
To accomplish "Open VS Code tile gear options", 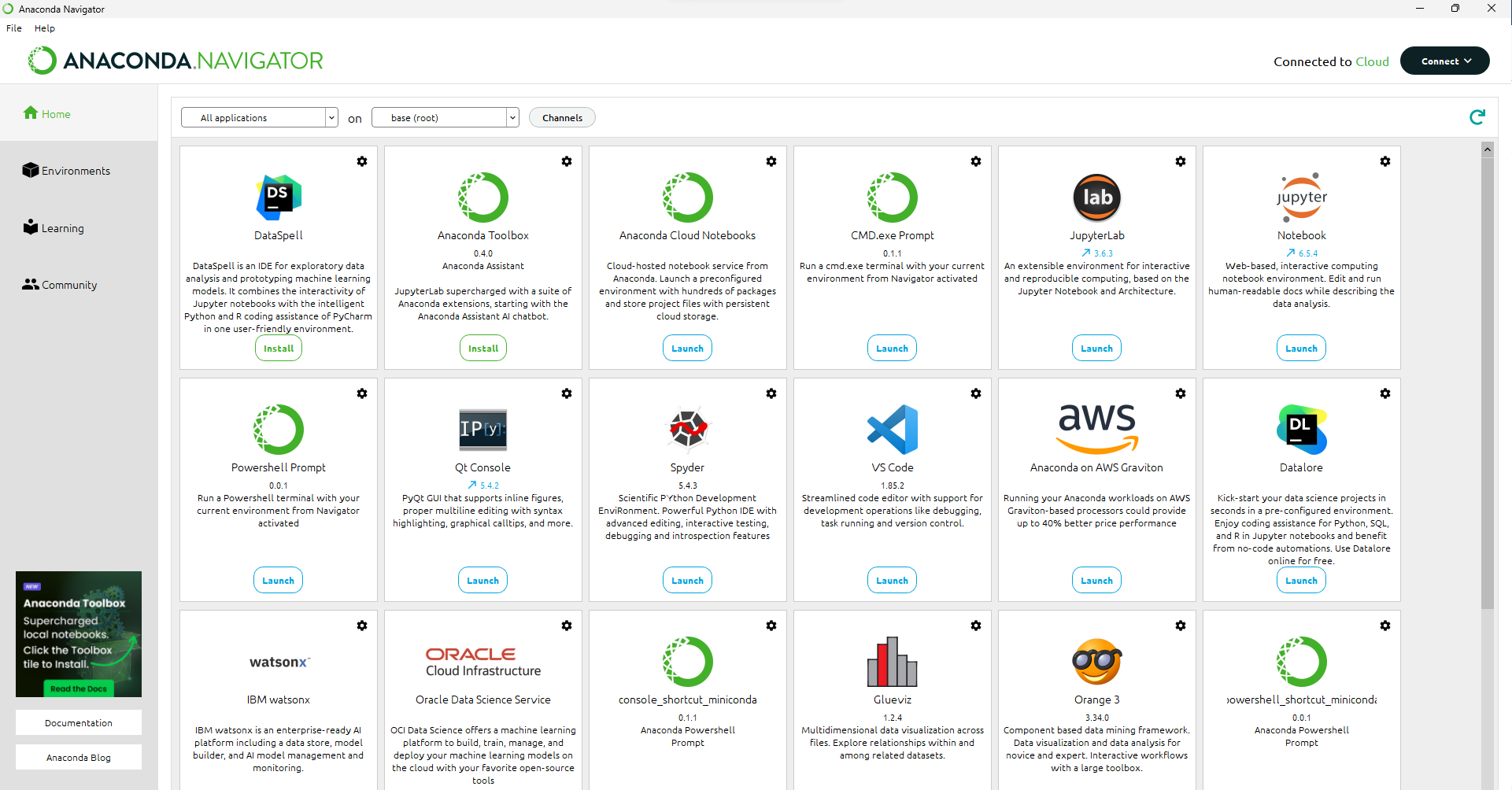I will coord(976,393).
